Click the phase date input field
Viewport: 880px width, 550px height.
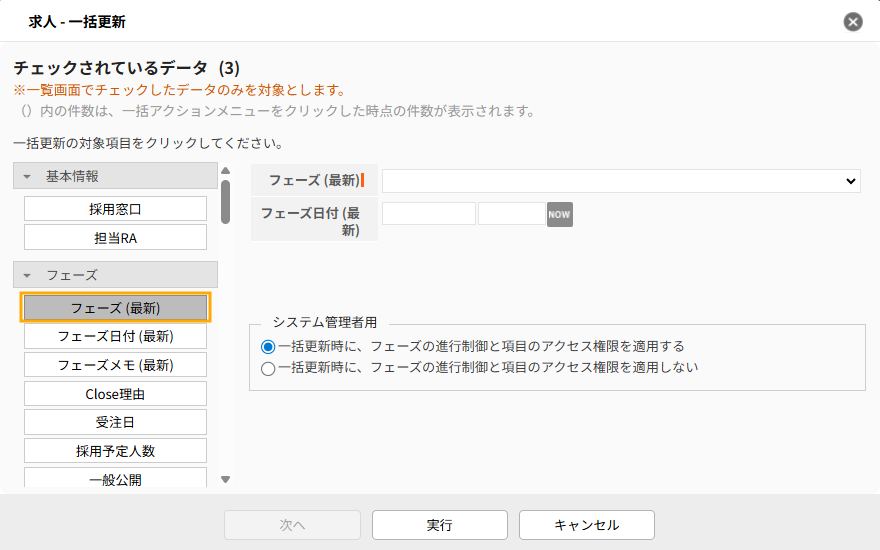[x=429, y=214]
